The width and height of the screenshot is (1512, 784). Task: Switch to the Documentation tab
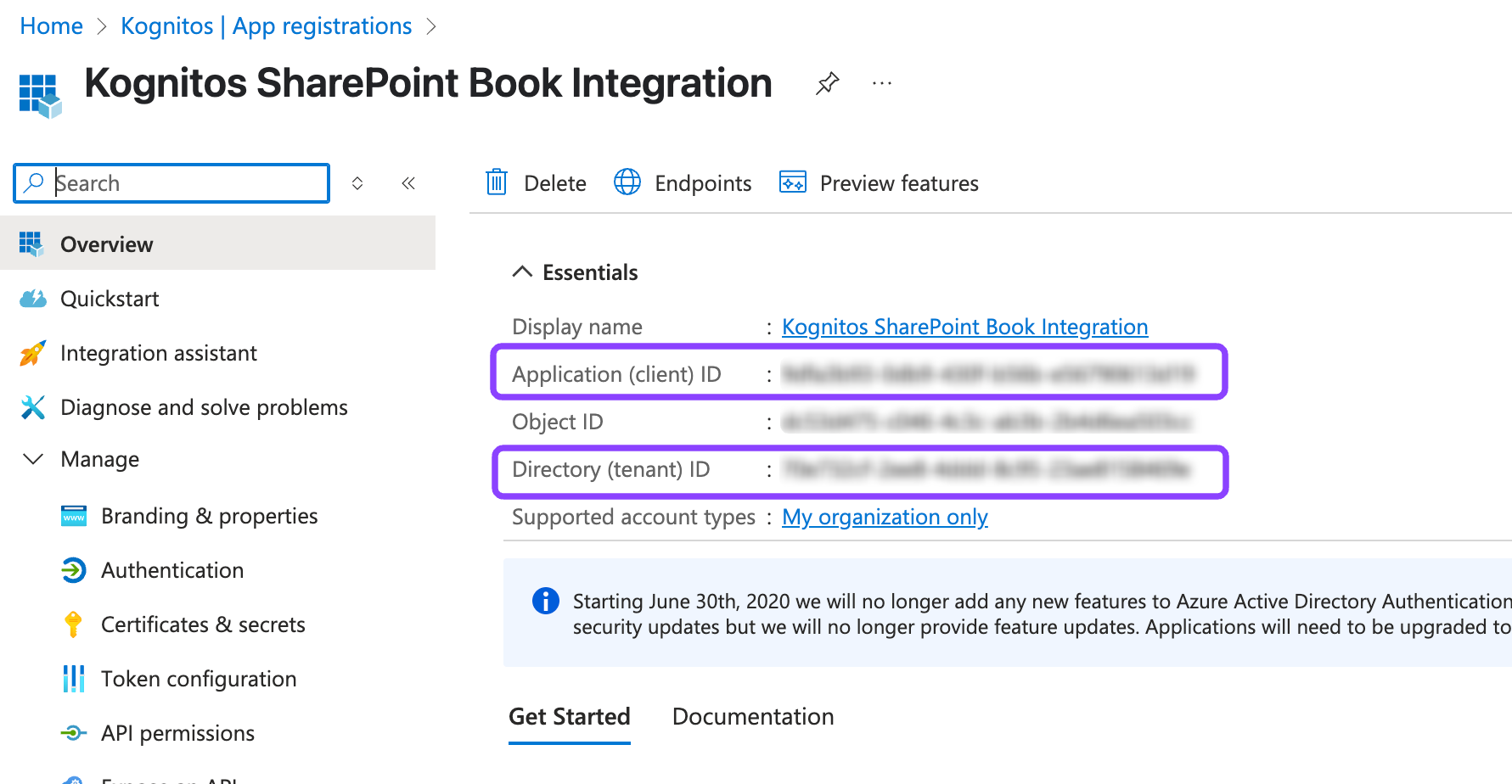click(x=752, y=716)
